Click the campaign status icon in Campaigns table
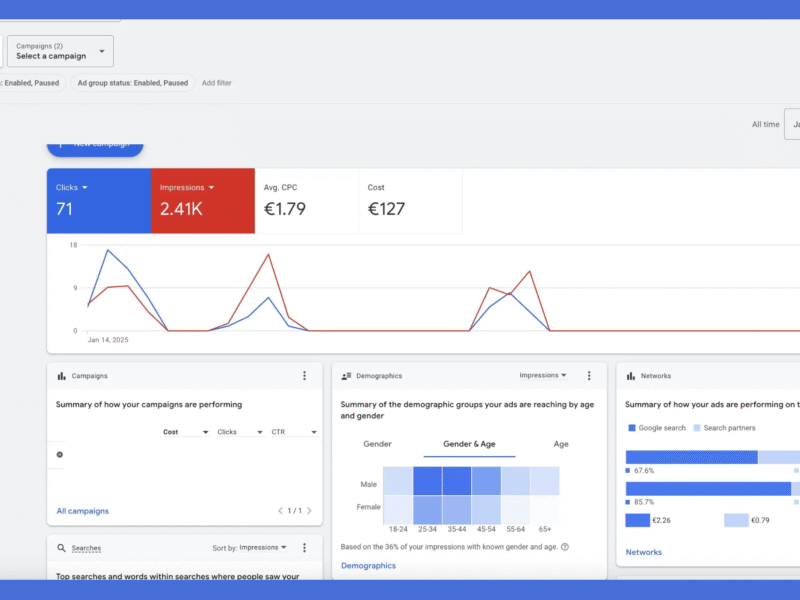The height and width of the screenshot is (600, 800). pos(60,454)
